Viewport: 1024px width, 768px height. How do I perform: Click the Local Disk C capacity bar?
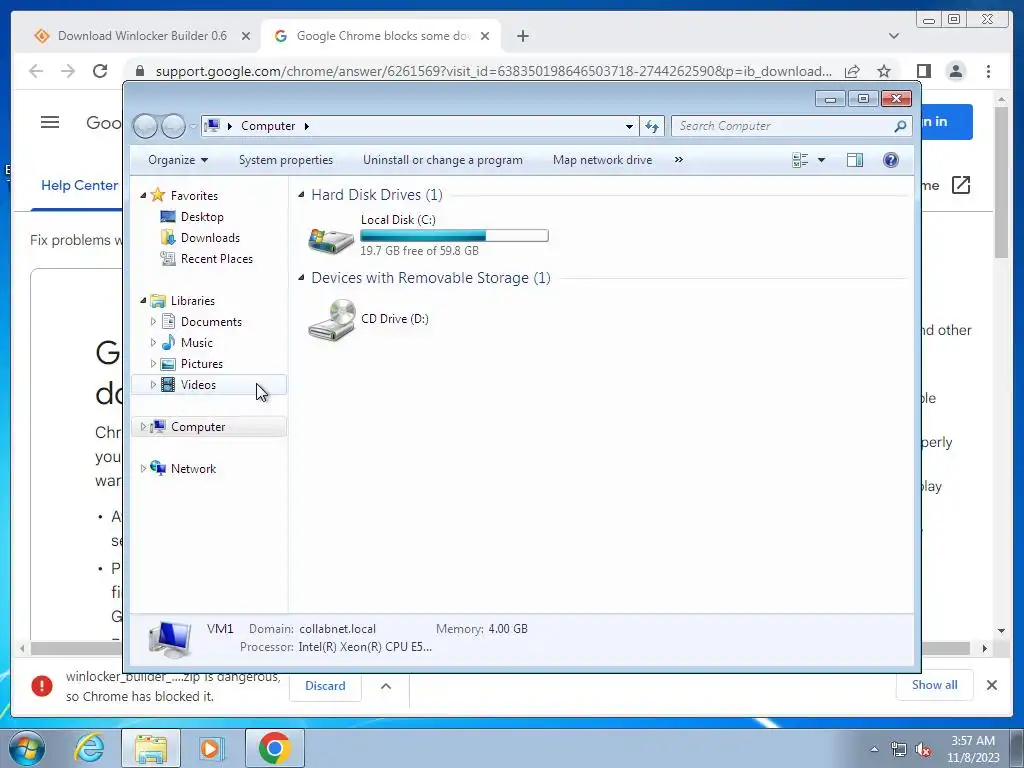tap(454, 236)
